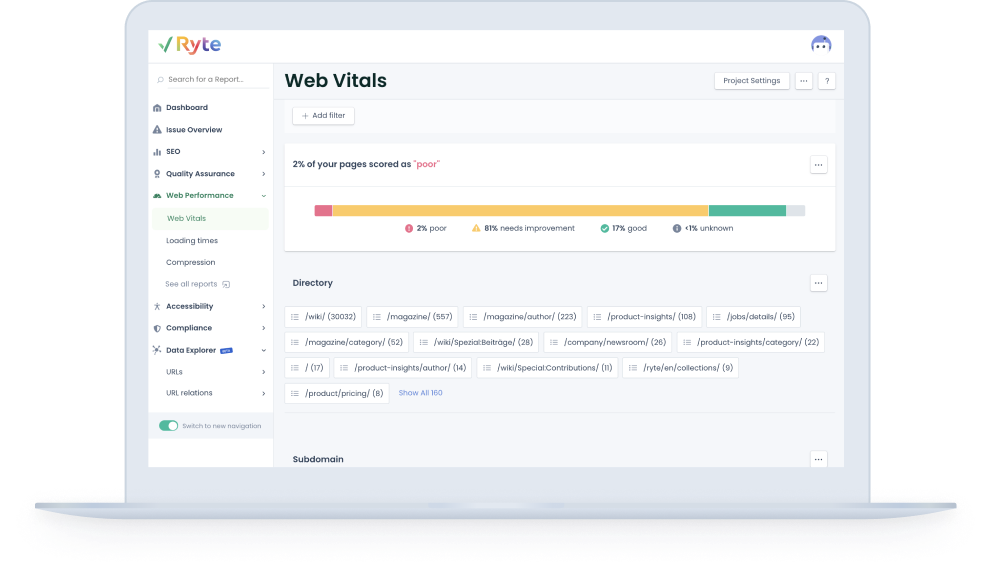Select the /ryte/en/collections/ (9) chip
Viewport: 992px width, 570px height.
(680, 368)
